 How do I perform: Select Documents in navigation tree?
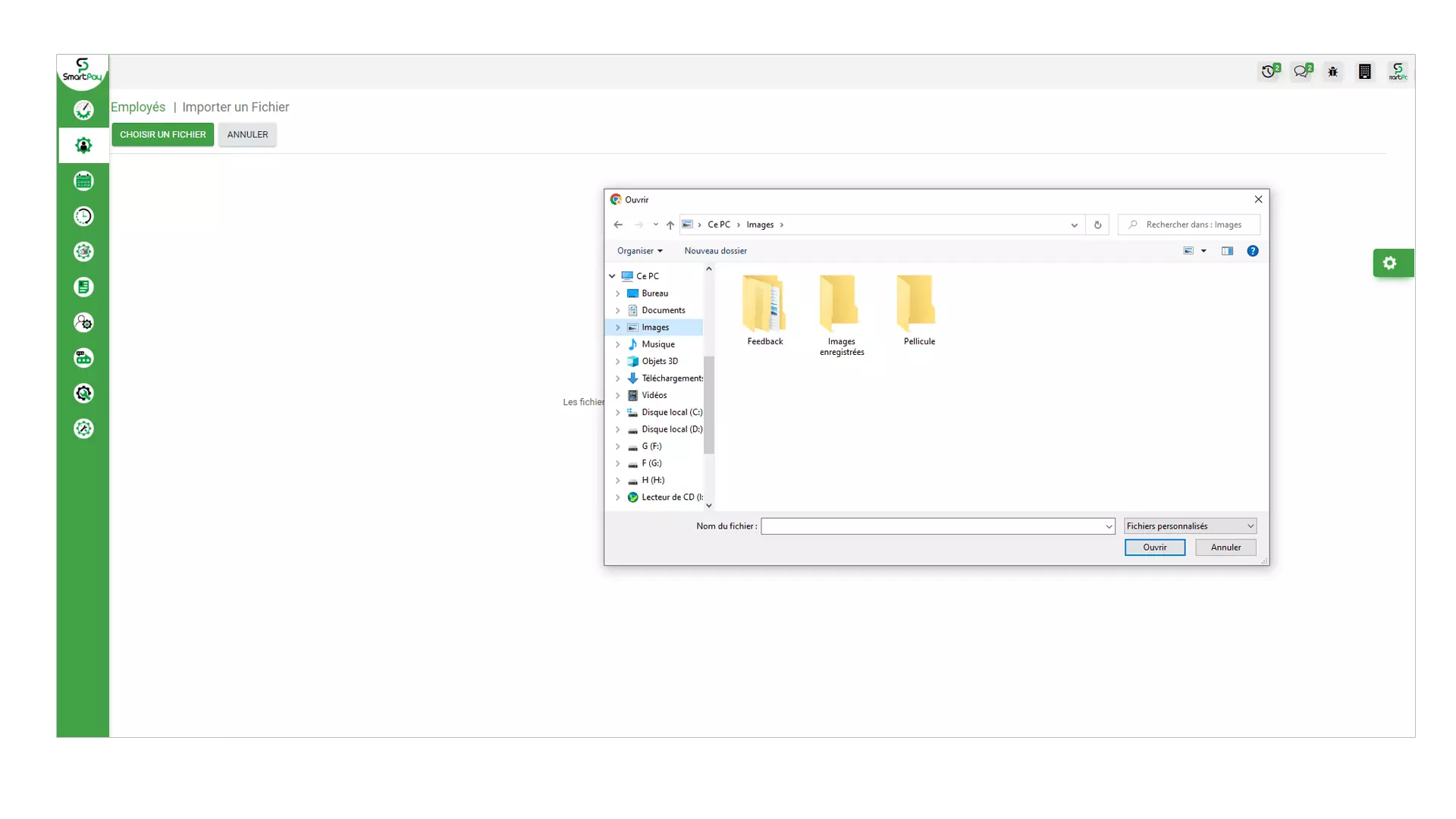663,310
